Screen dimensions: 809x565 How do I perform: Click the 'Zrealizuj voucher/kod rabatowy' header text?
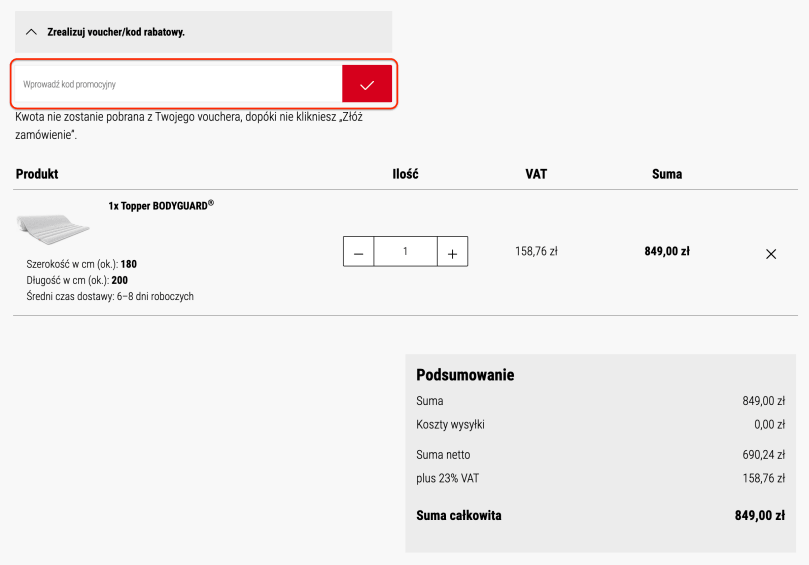tap(116, 32)
